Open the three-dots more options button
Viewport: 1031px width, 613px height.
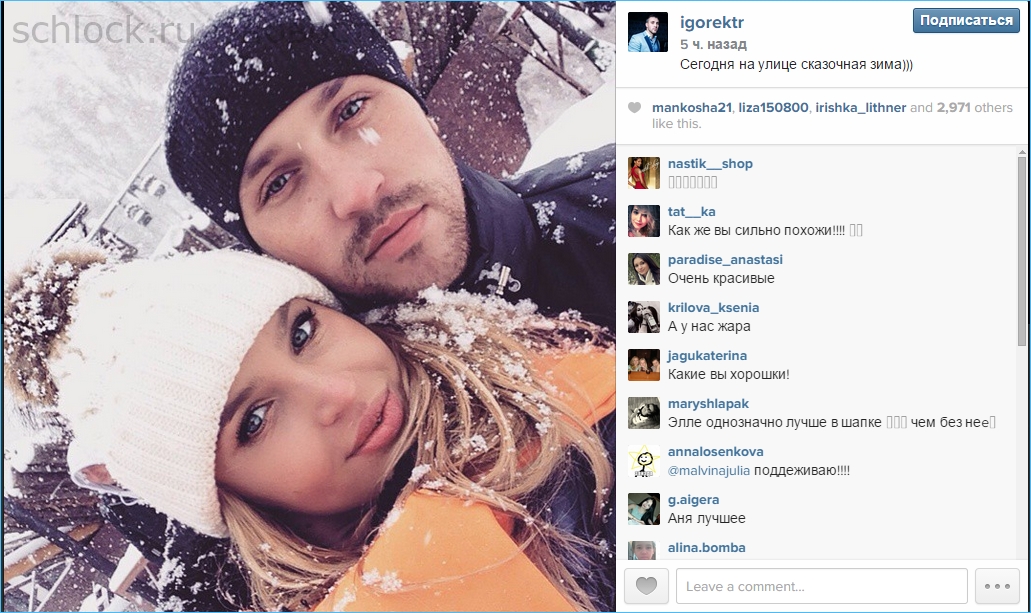997,585
